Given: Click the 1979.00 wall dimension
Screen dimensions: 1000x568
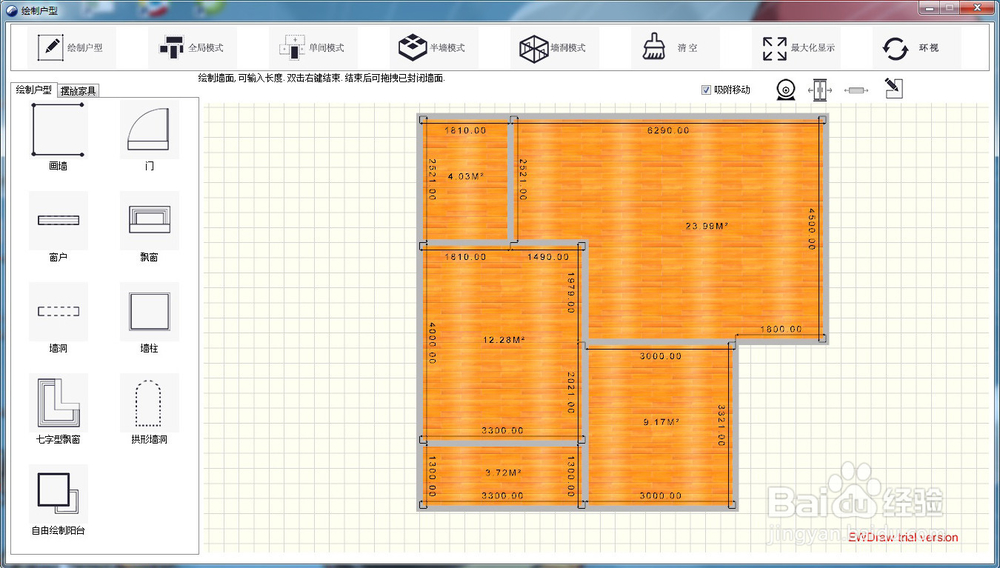Looking at the screenshot, I should (x=571, y=293).
